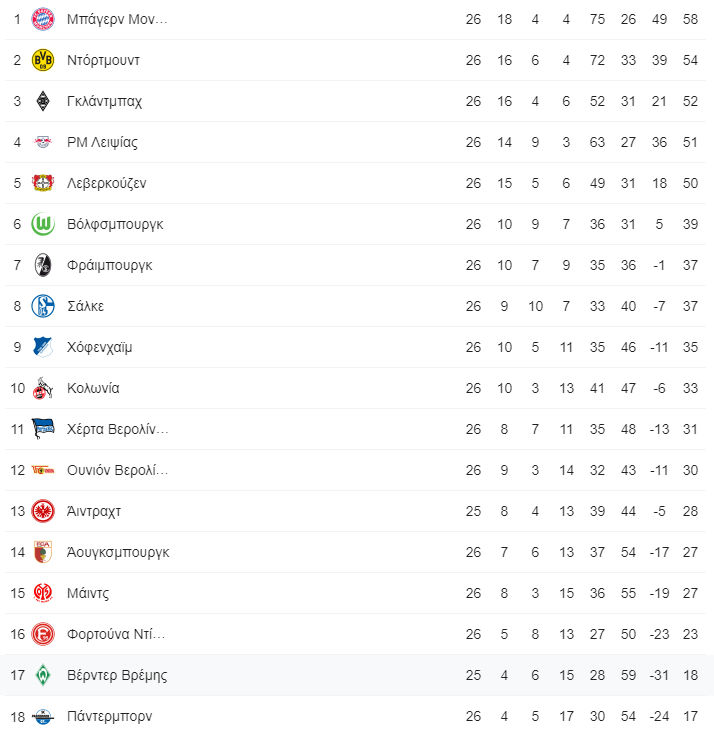
Task: Open the Άουγκσμπουργκ team link
Action: tap(118, 553)
